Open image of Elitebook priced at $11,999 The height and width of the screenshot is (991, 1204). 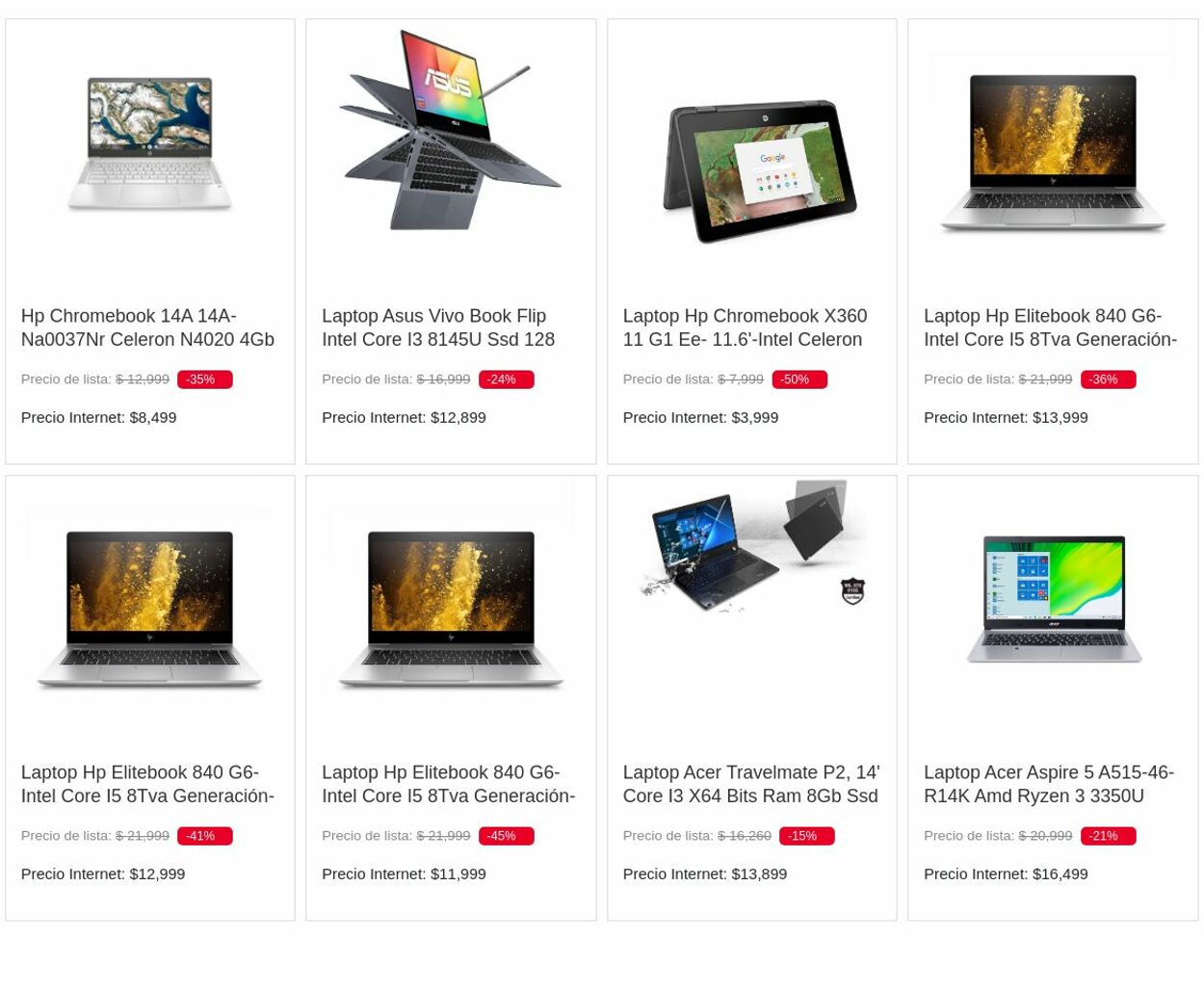(x=451, y=609)
